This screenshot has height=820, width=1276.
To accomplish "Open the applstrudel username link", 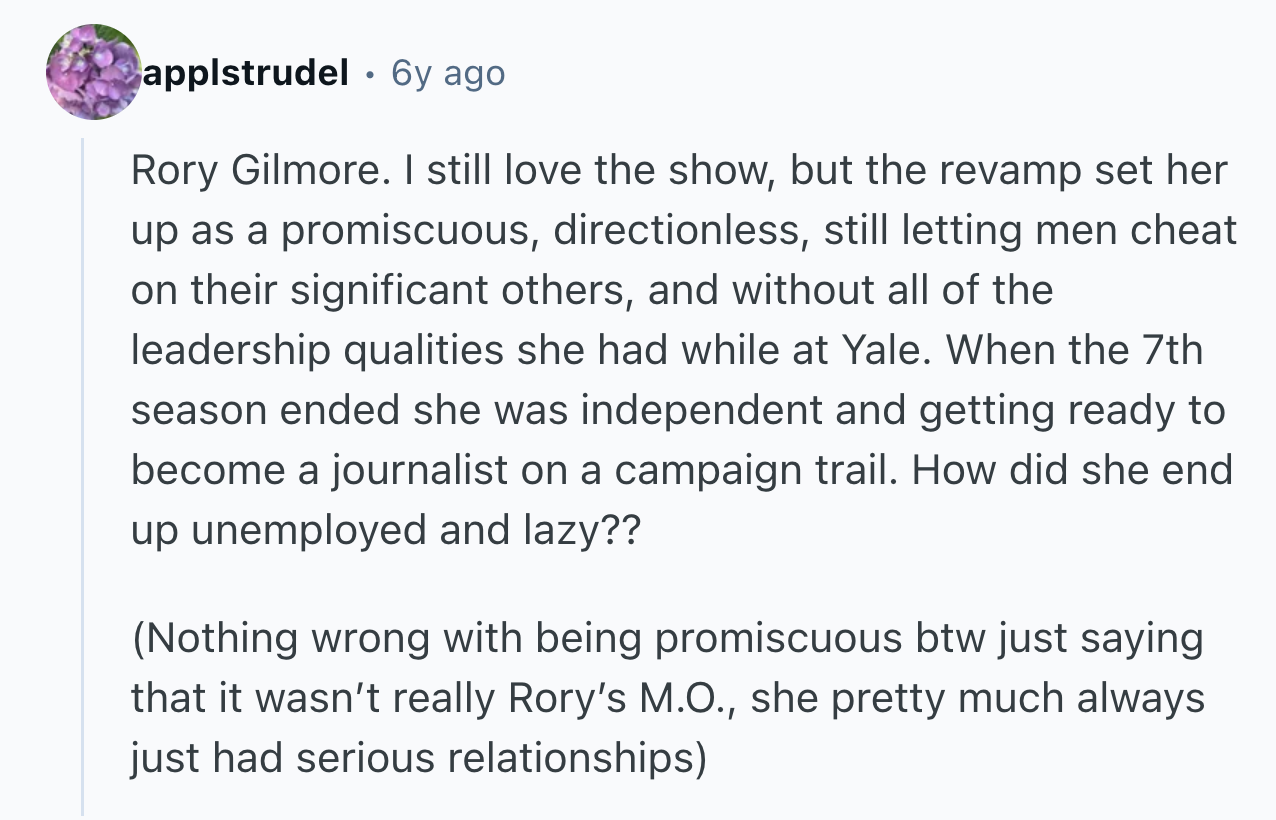I will [x=247, y=73].
